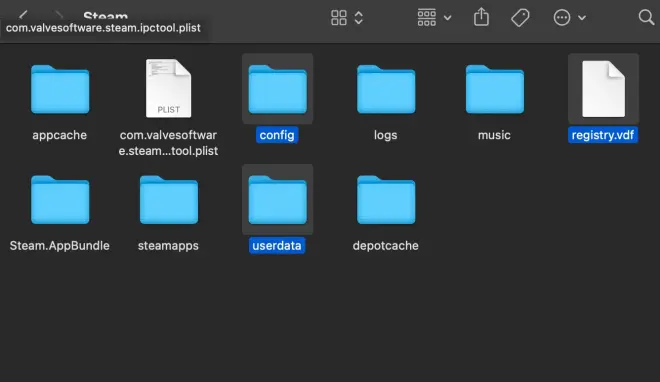Click the 'depotcache' label text

[386, 246]
